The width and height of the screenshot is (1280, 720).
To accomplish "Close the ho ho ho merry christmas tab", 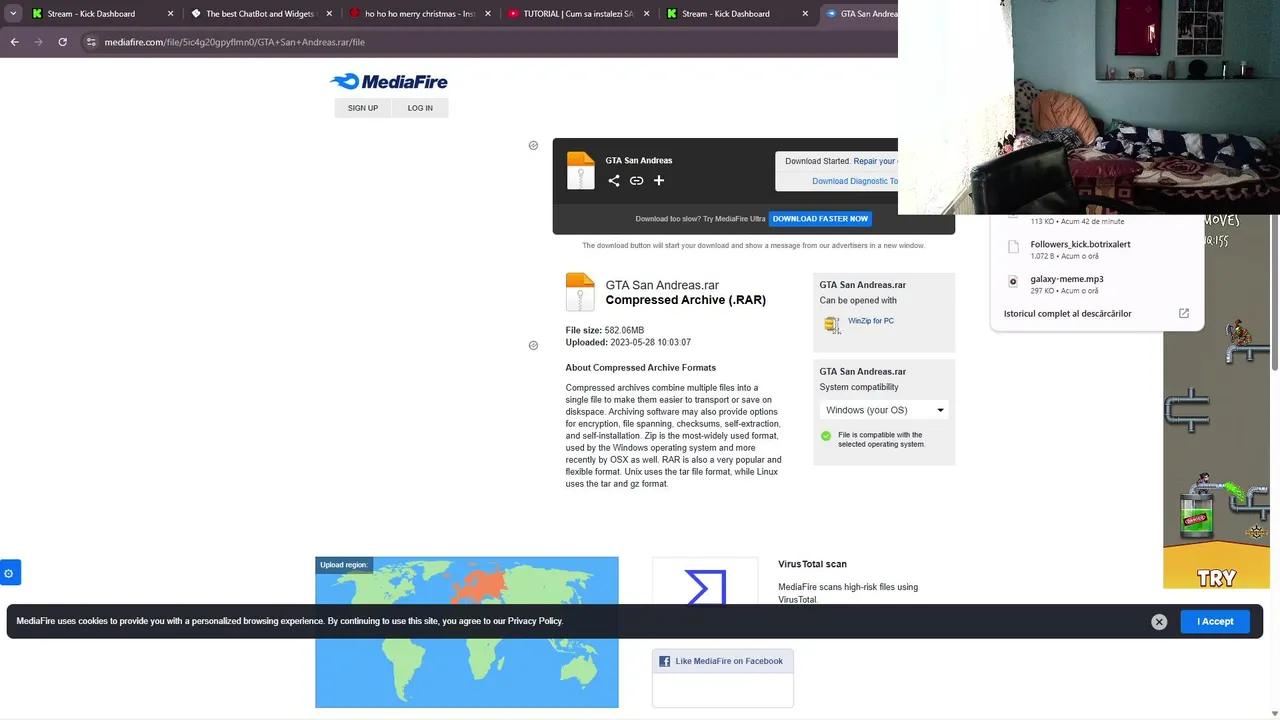I will click(x=488, y=14).
